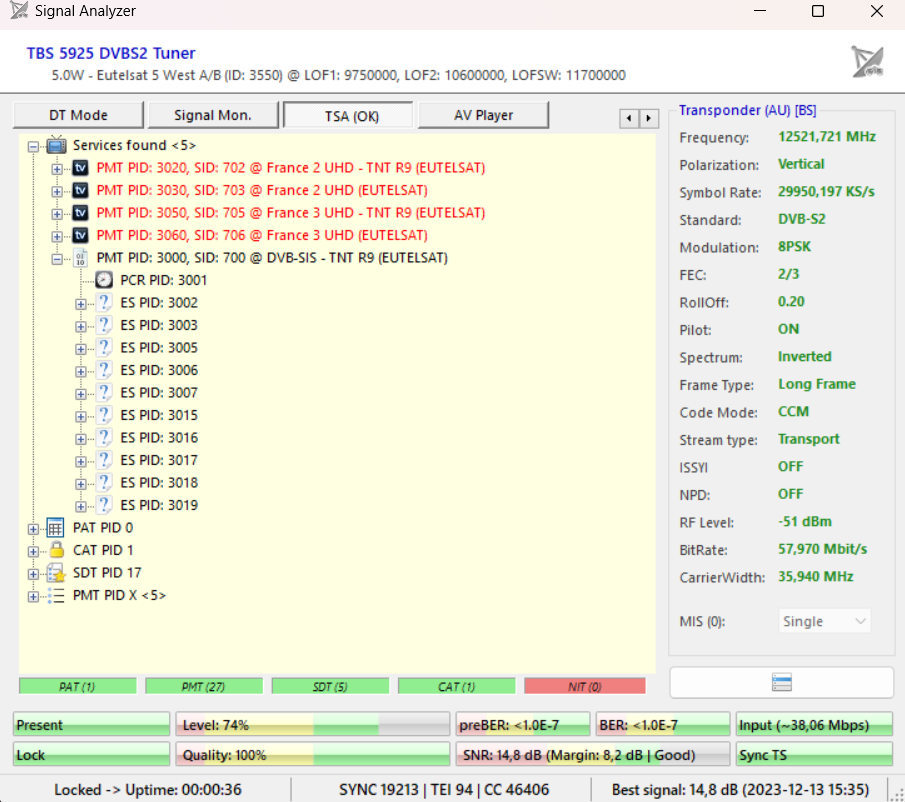
Task: Select the TSA (OK) tab
Action: click(348, 115)
